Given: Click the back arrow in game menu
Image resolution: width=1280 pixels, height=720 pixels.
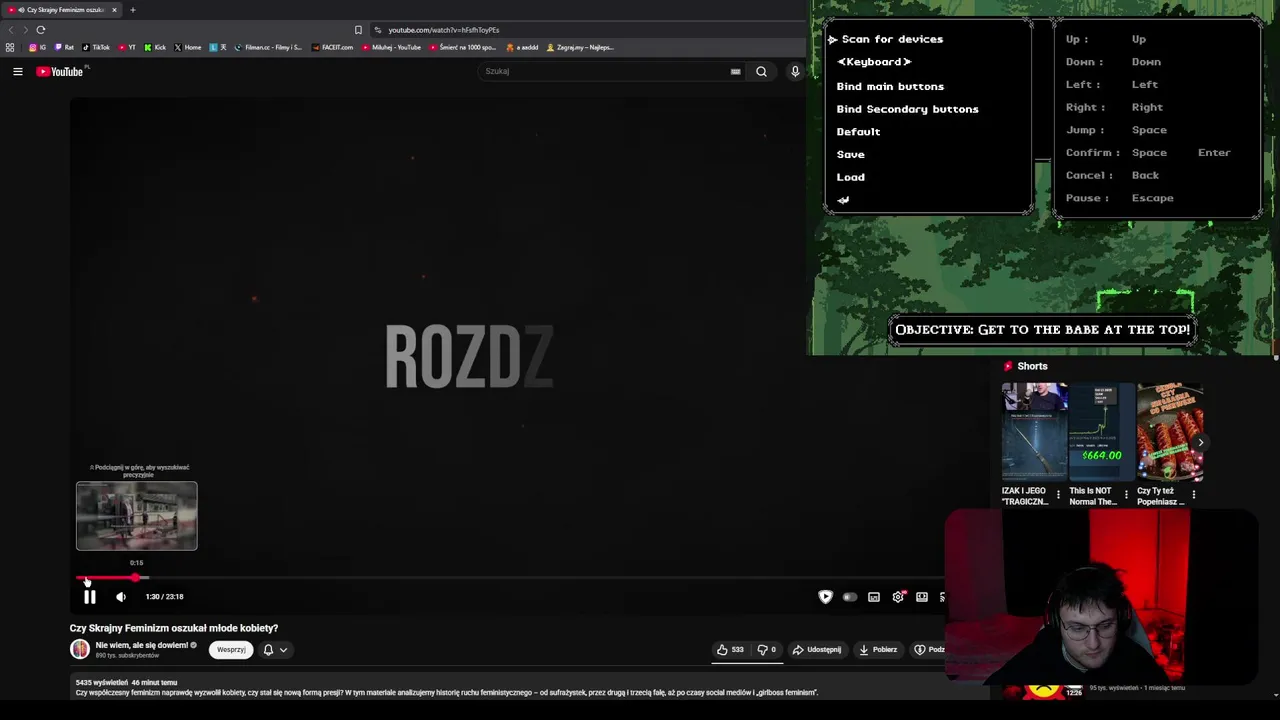Looking at the screenshot, I should (x=843, y=200).
